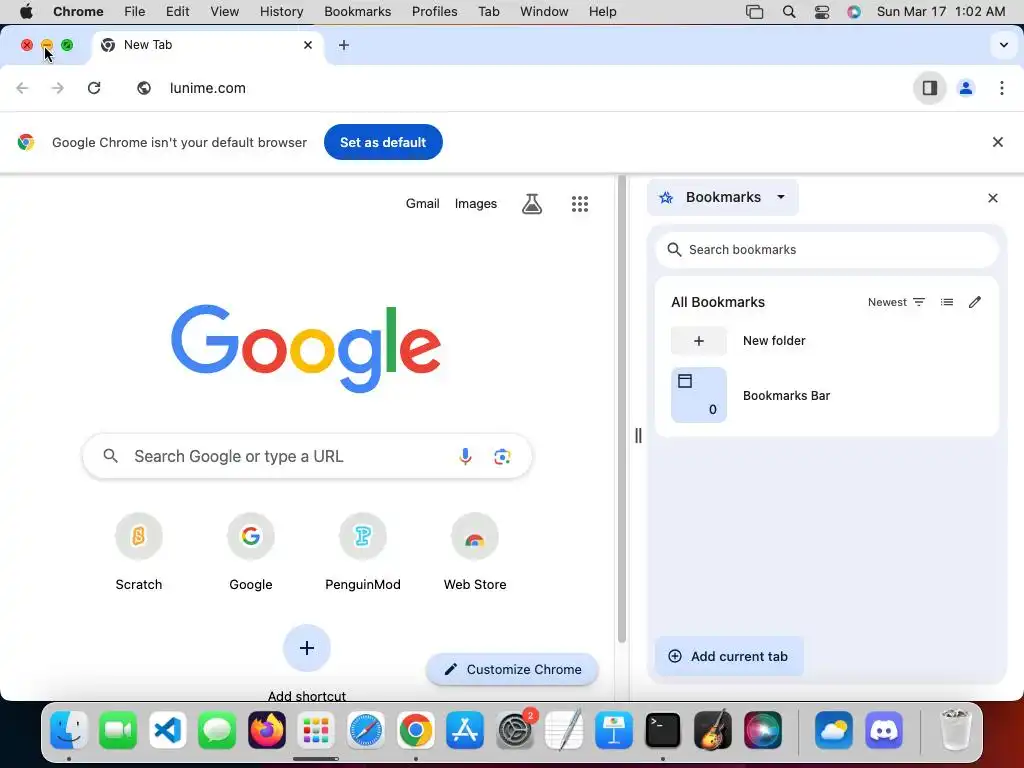Open the Window menu
This screenshot has height=768, width=1024.
[544, 11]
